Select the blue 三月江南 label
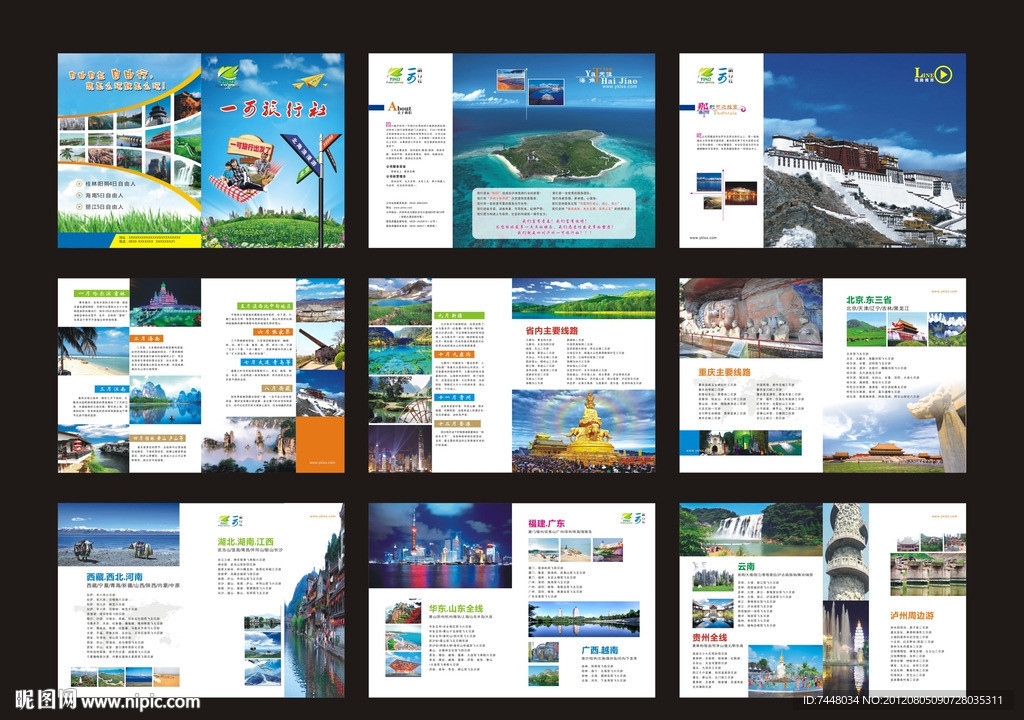This screenshot has height=720, width=1024. coord(112,389)
